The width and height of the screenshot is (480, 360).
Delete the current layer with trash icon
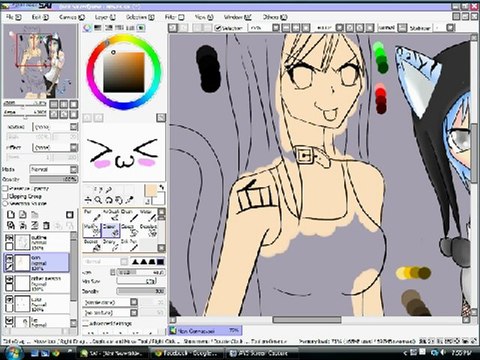click(x=46, y=226)
